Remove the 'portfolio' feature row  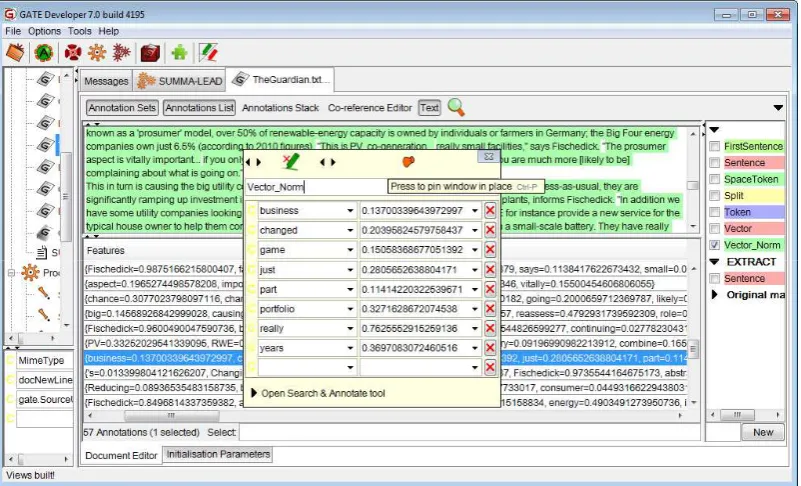coord(490,309)
